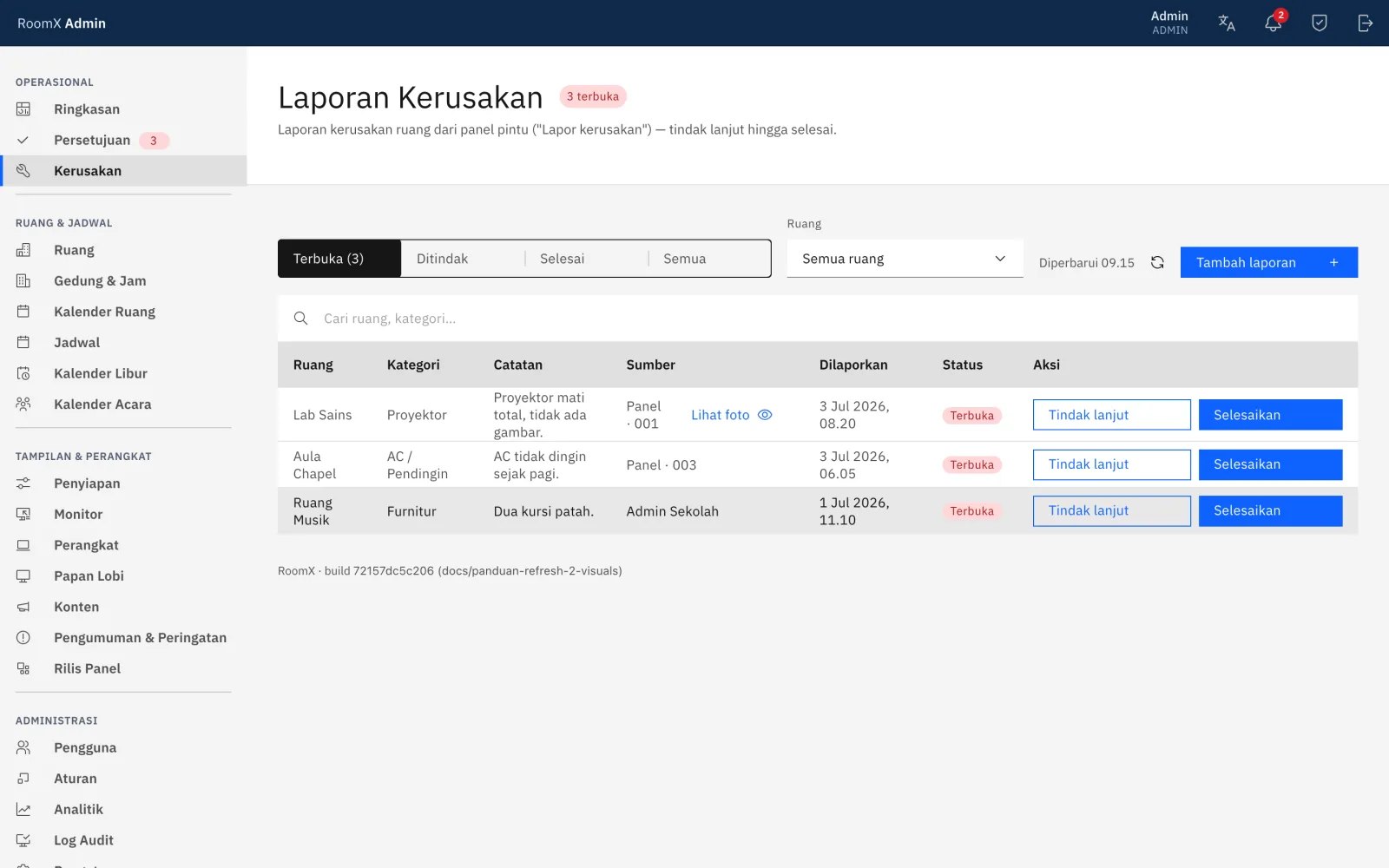Click the Kalender Acara people icon
This screenshot has width=1389, height=868.
[x=23, y=404]
